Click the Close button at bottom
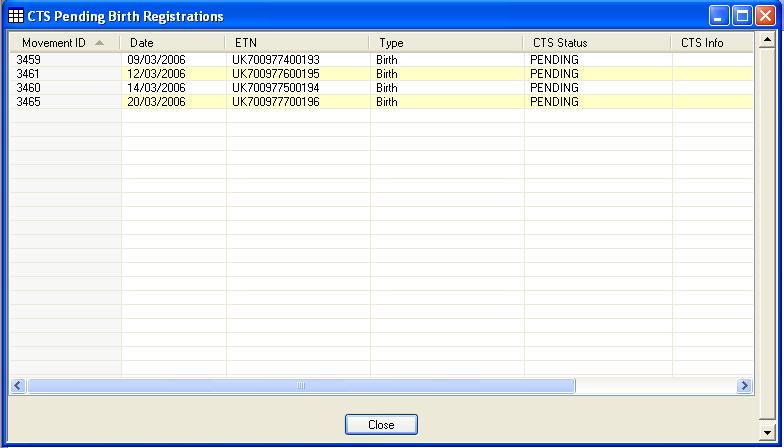Screen dimensions: 784x448 point(381,425)
